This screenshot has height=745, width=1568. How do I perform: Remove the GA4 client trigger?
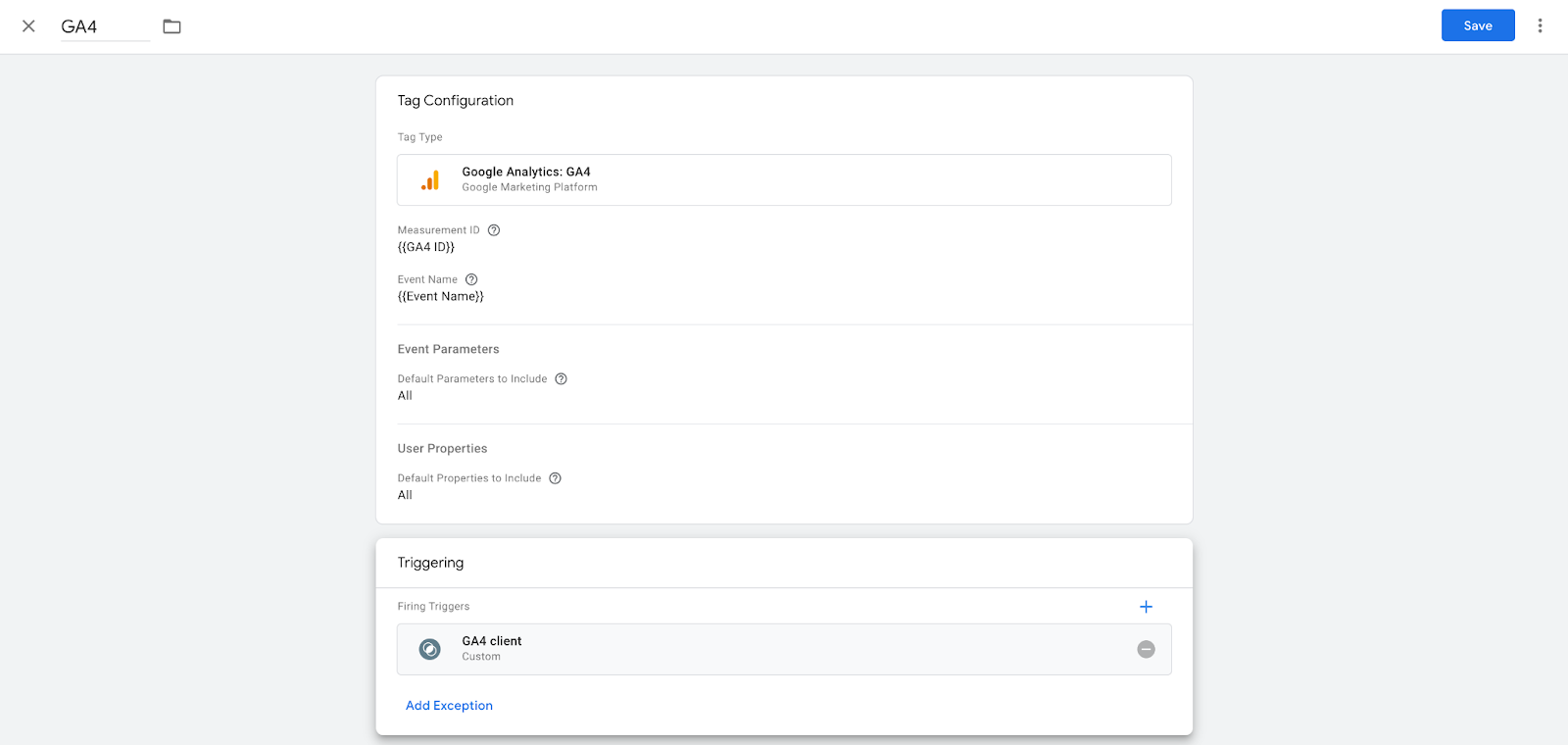(x=1146, y=649)
